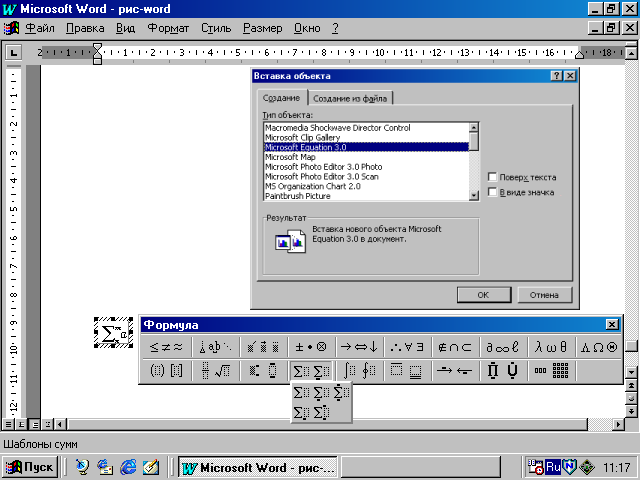
Task: Enable 'В виде значка' checkbox
Action: (492, 192)
